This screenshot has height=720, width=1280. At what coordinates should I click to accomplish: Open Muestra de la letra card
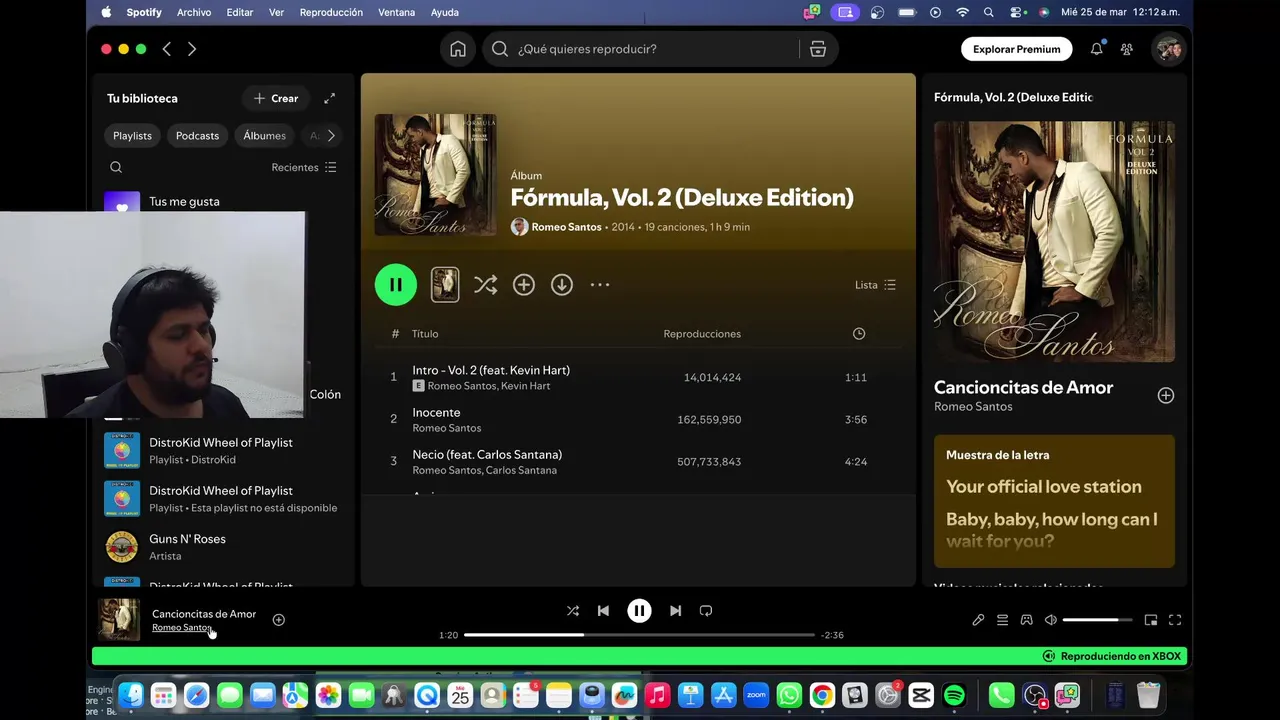click(1054, 501)
